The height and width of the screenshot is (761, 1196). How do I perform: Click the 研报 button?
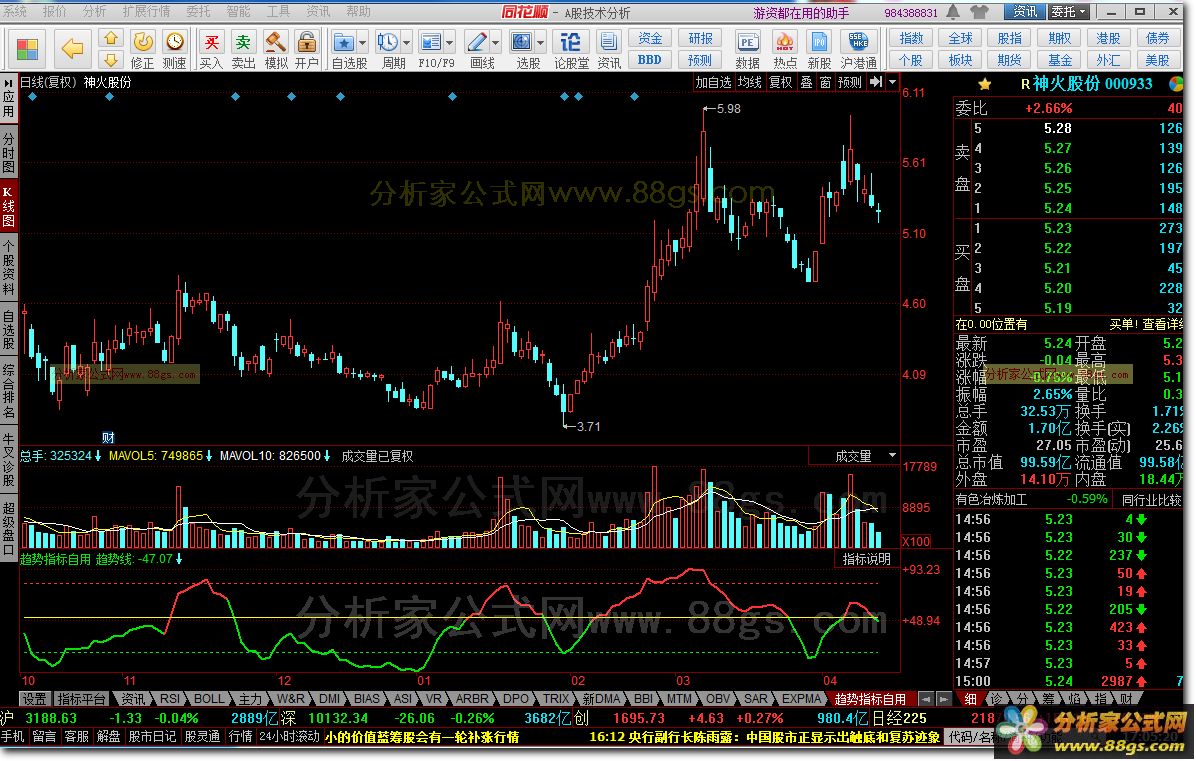[699, 38]
